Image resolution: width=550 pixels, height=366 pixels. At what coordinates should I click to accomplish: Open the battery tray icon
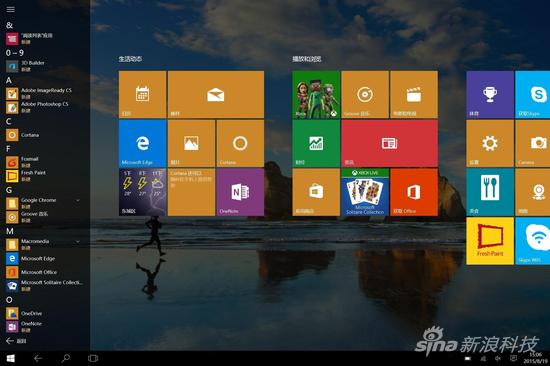pos(468,359)
